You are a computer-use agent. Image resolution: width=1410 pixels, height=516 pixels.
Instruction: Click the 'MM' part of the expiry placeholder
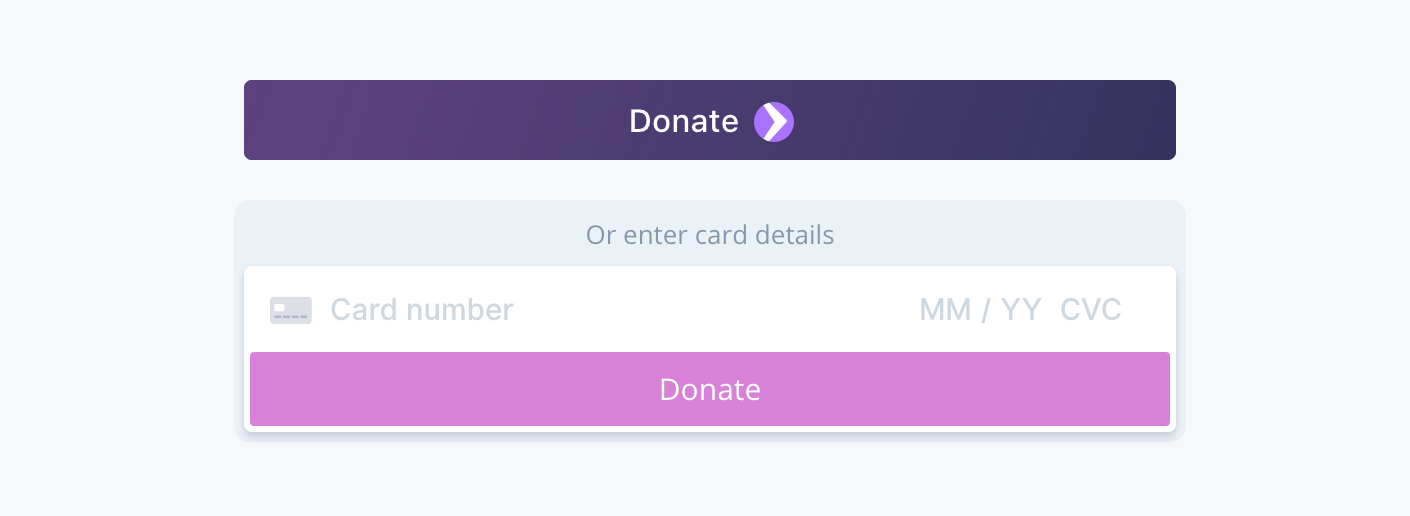point(945,310)
